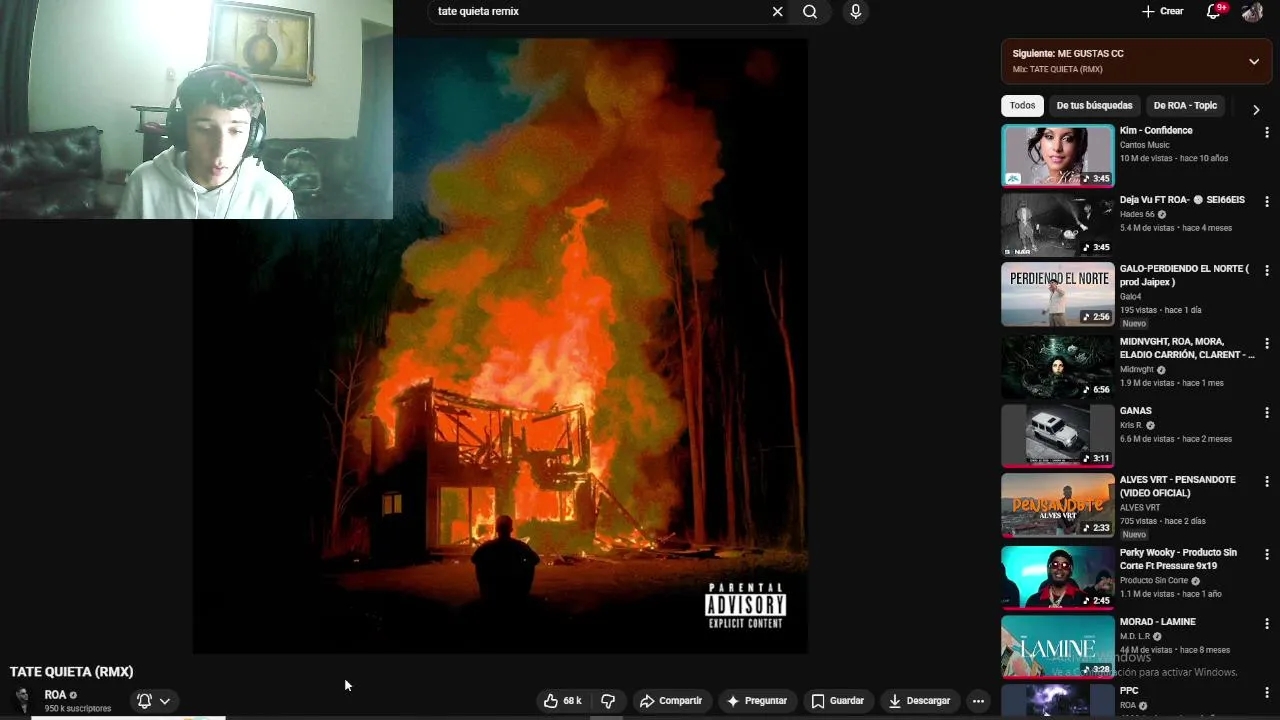Viewport: 1280px width, 720px height.
Task: Click the TATE QUIETA (RMX) title
Action: click(x=71, y=672)
